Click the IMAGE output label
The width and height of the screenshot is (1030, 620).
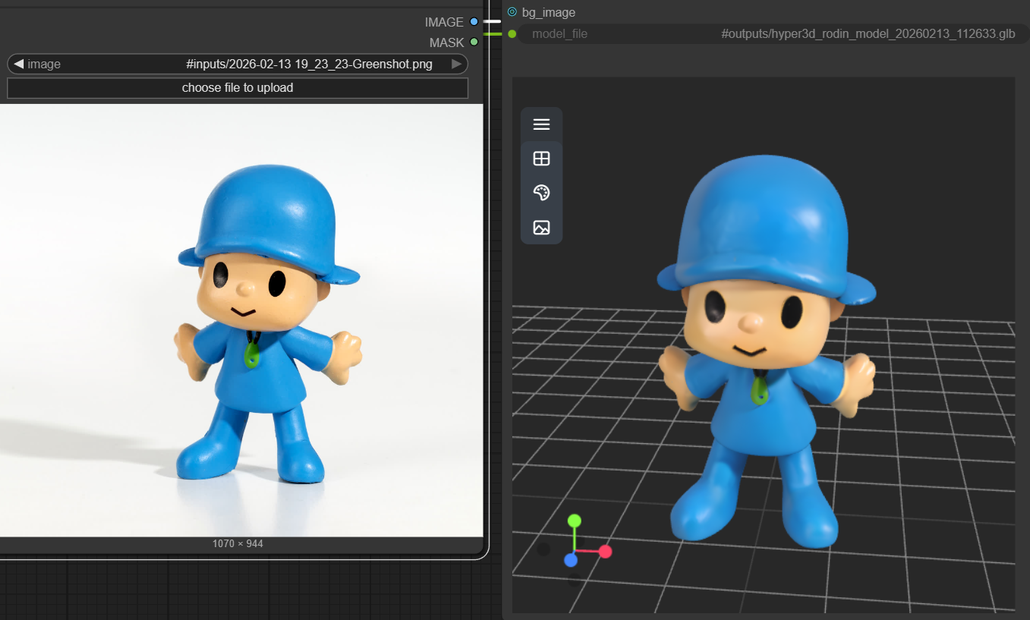pos(444,22)
